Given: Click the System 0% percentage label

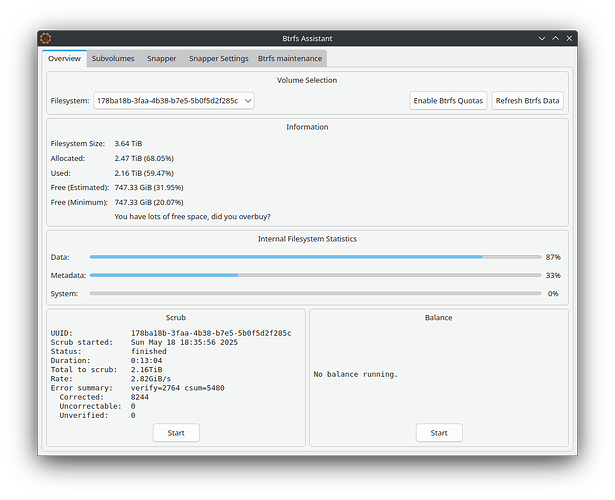Looking at the screenshot, I should pos(553,293).
